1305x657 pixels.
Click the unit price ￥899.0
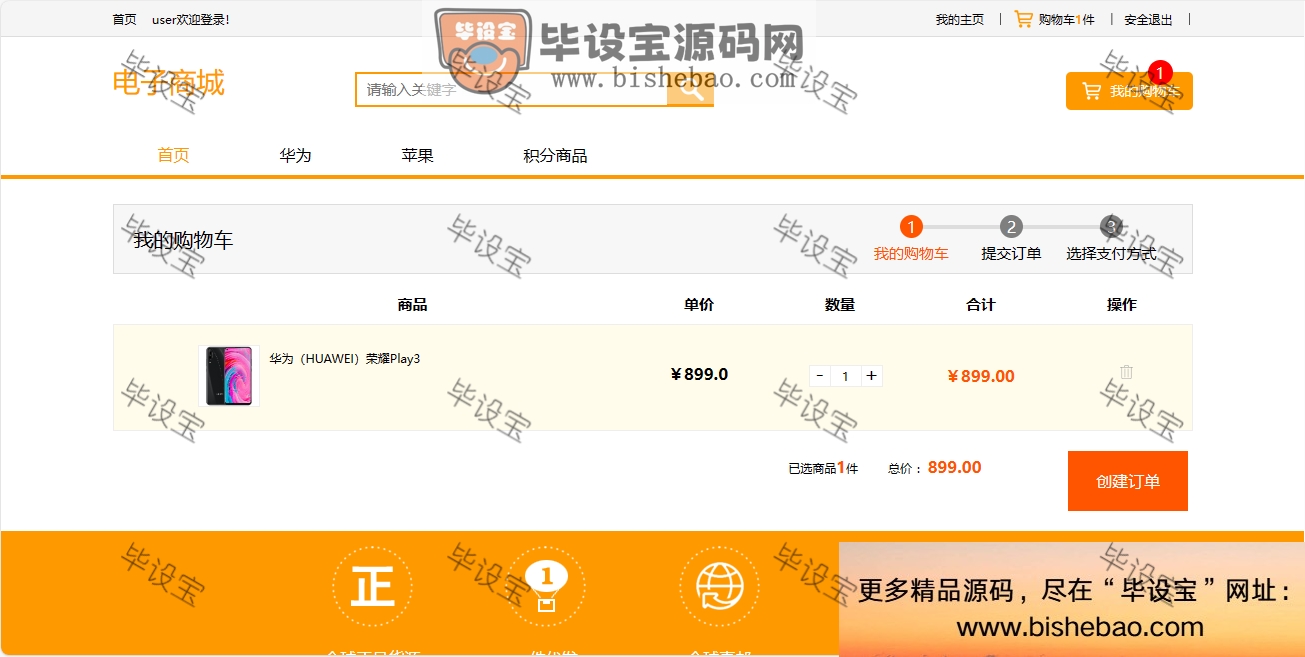699,375
